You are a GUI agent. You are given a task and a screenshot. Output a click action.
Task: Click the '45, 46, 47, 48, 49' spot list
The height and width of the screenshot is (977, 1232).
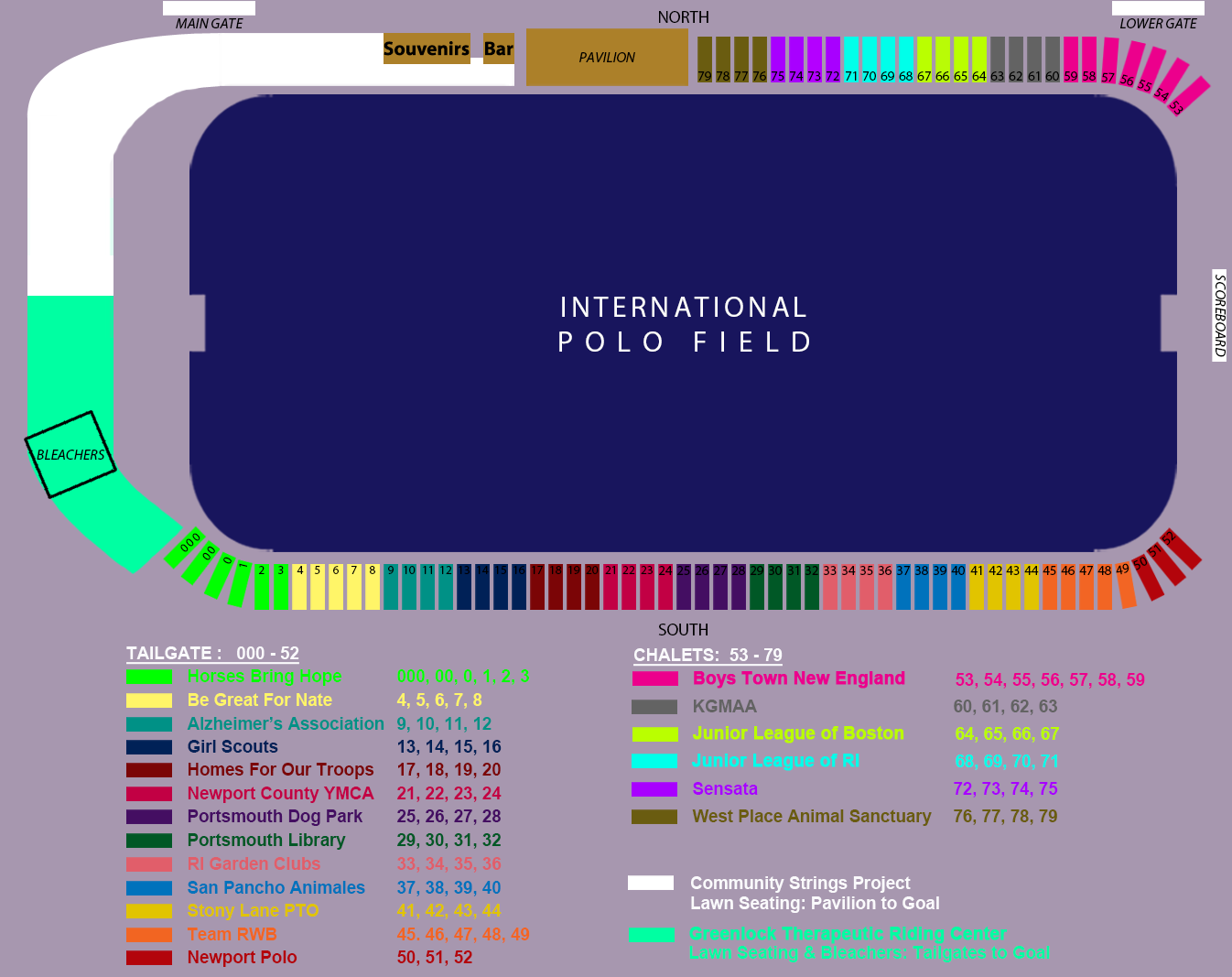463,935
